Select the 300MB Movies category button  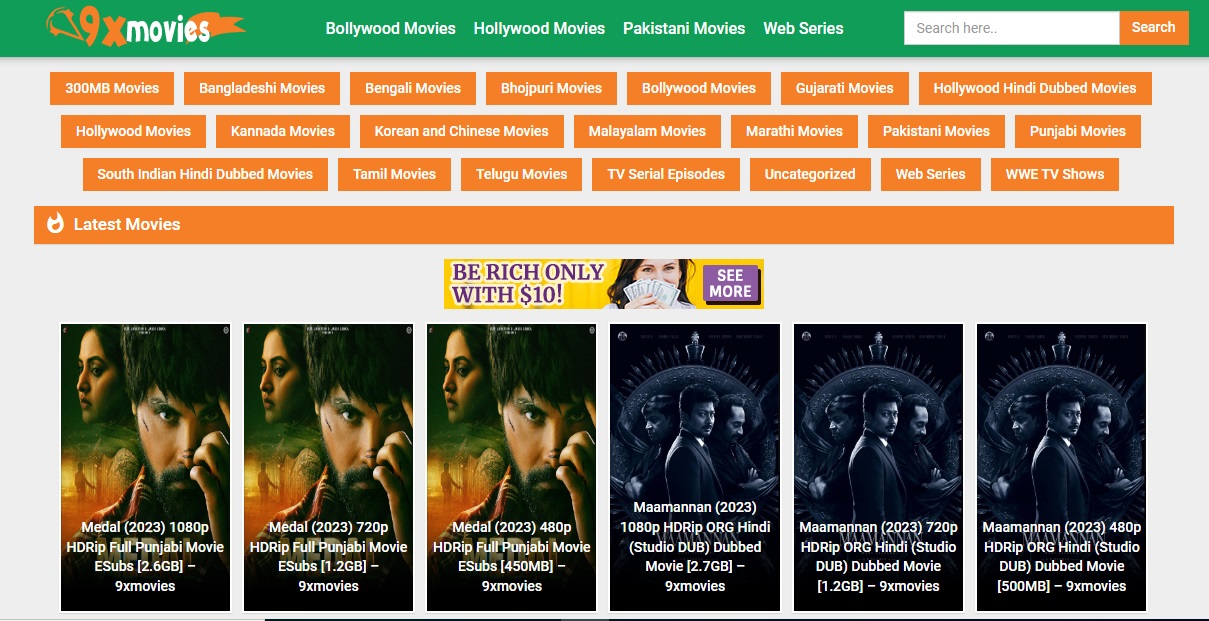coord(112,88)
